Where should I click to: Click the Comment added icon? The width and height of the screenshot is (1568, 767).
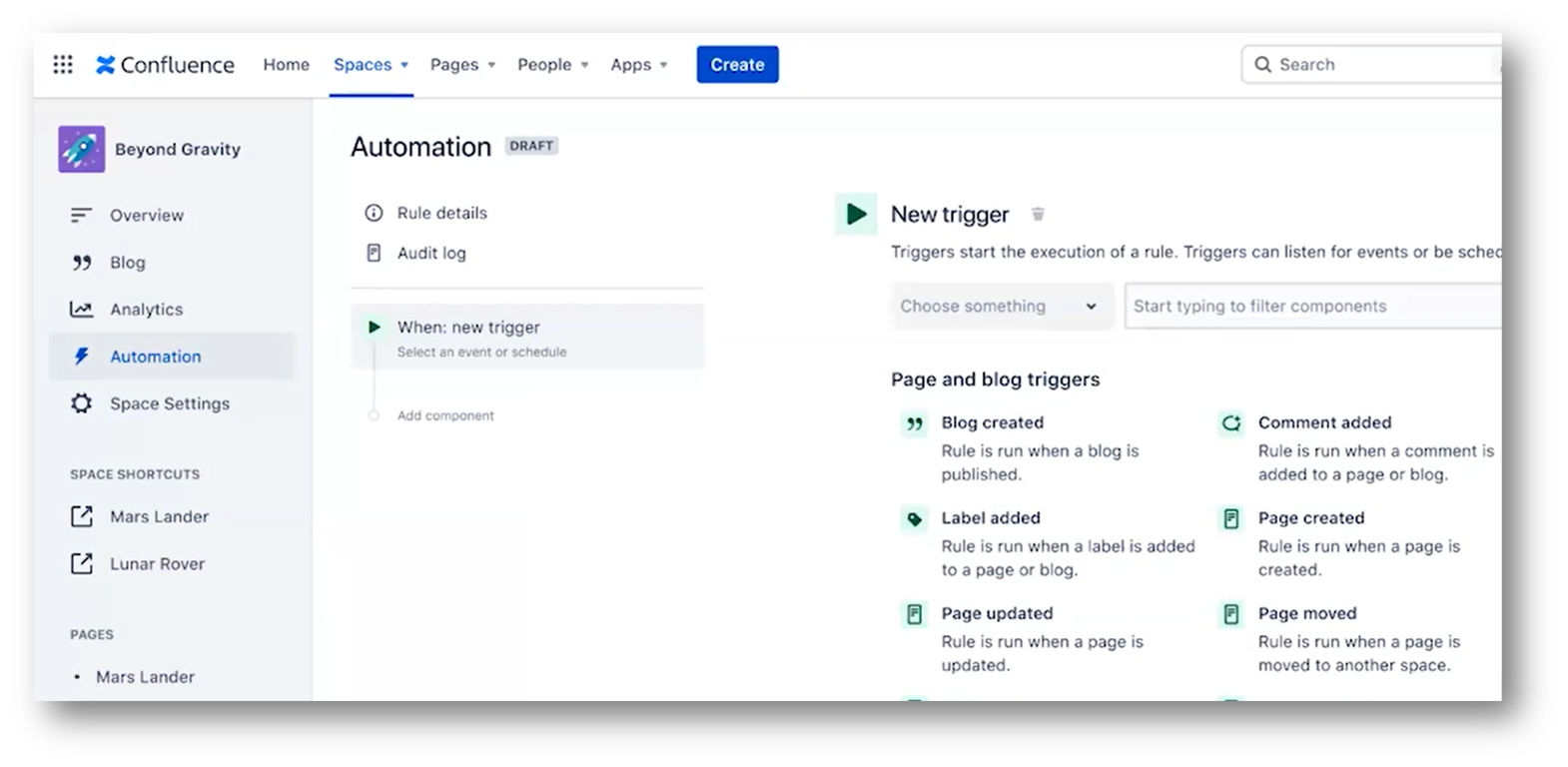1231,423
